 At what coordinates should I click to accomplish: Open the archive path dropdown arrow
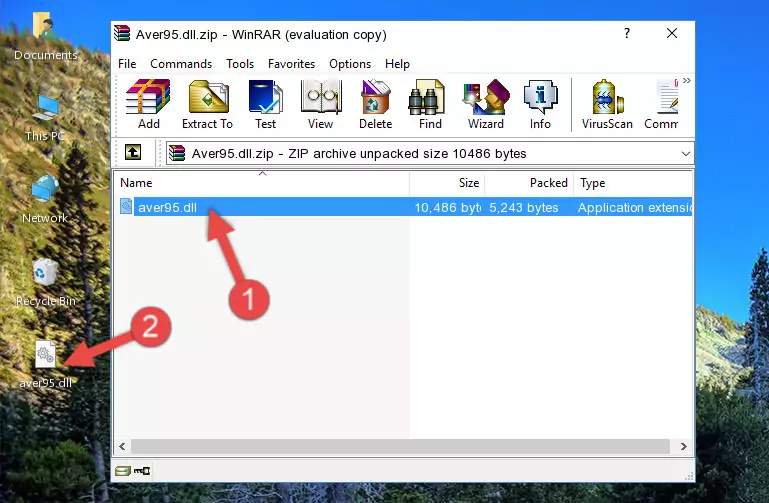coord(686,153)
